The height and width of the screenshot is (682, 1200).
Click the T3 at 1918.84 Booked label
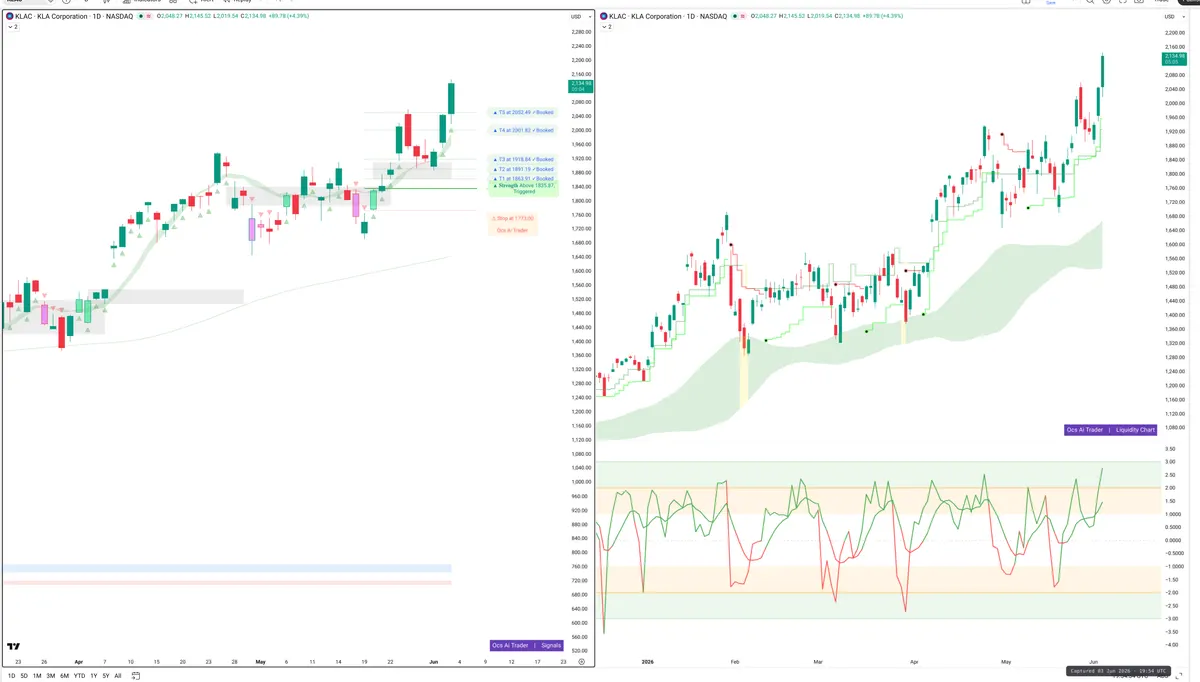(522, 159)
